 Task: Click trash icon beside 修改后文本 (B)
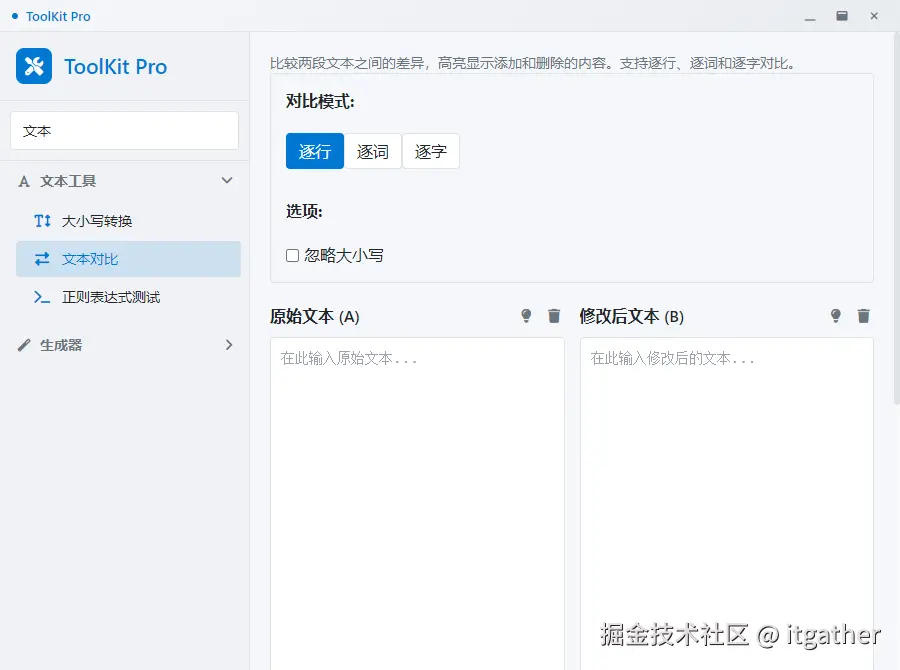tap(864, 316)
